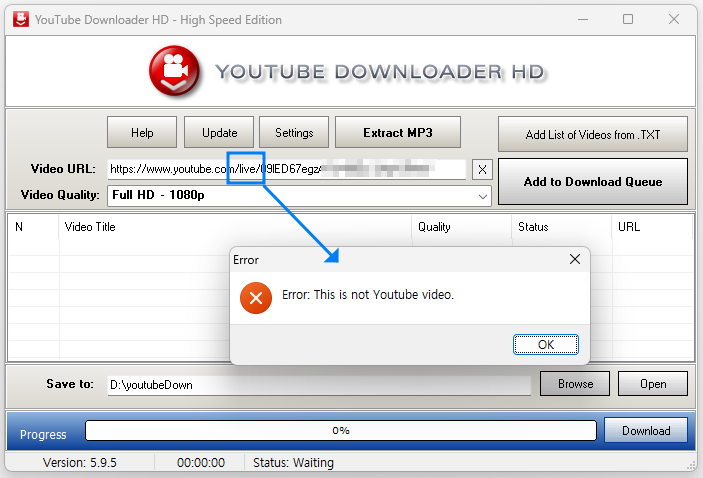The height and width of the screenshot is (478, 703).
Task: Select the N column header
Action: (34, 227)
